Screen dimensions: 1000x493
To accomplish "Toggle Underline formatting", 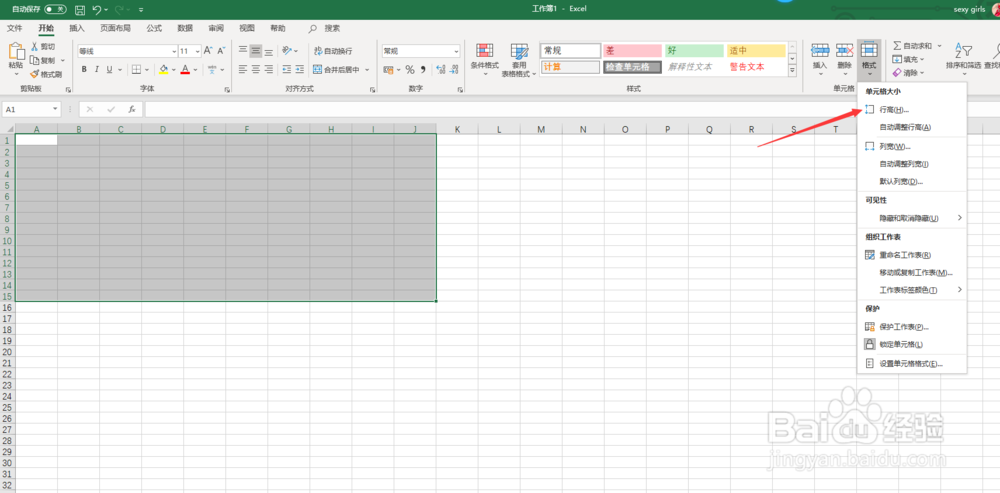I will (x=110, y=70).
